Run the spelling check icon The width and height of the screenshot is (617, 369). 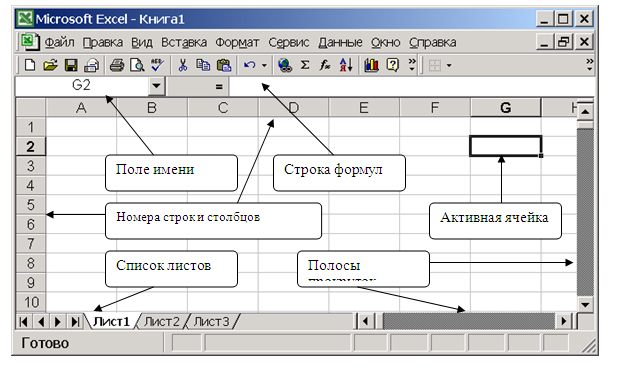(157, 65)
